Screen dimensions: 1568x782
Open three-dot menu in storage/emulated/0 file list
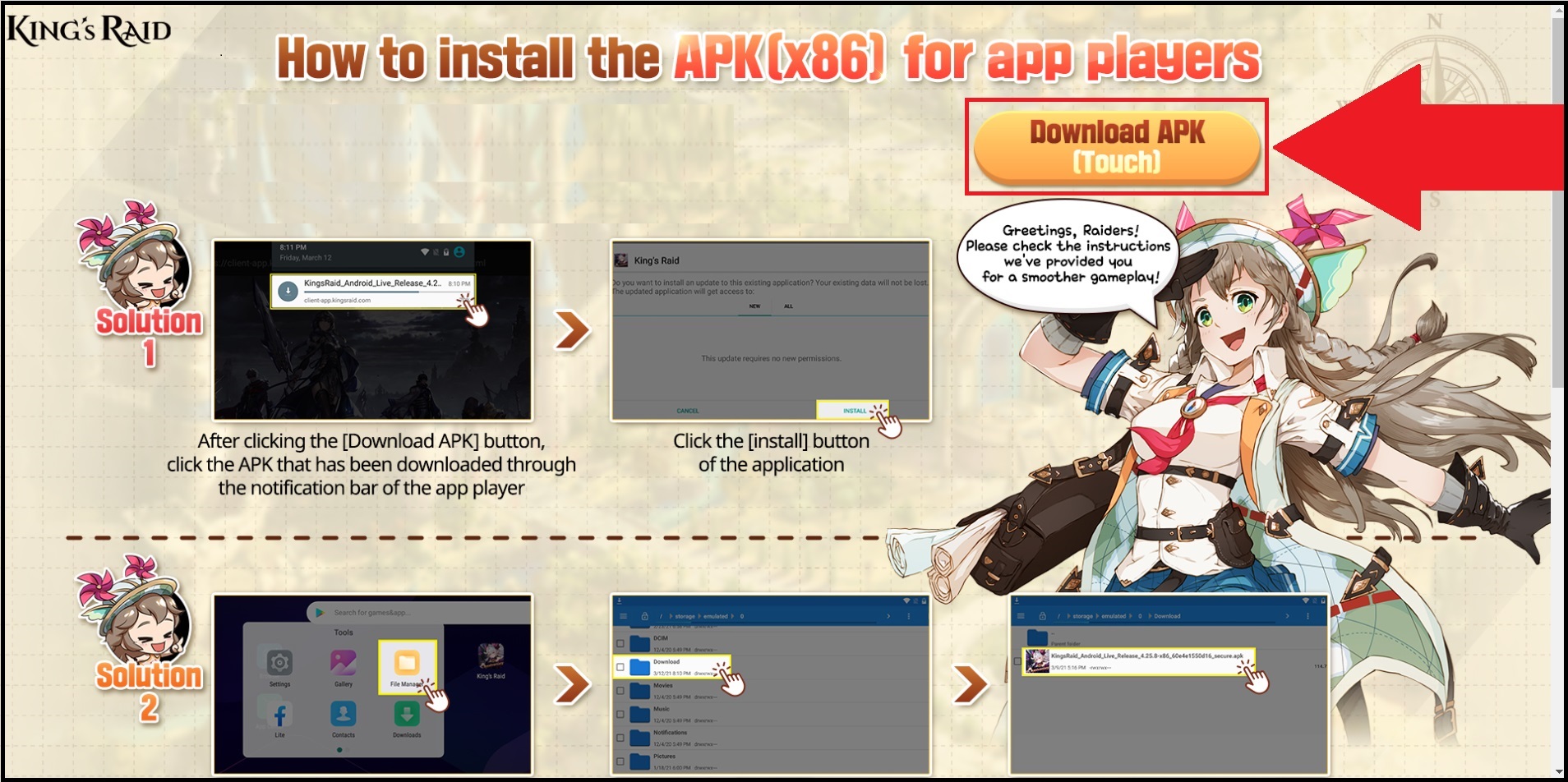click(x=909, y=616)
